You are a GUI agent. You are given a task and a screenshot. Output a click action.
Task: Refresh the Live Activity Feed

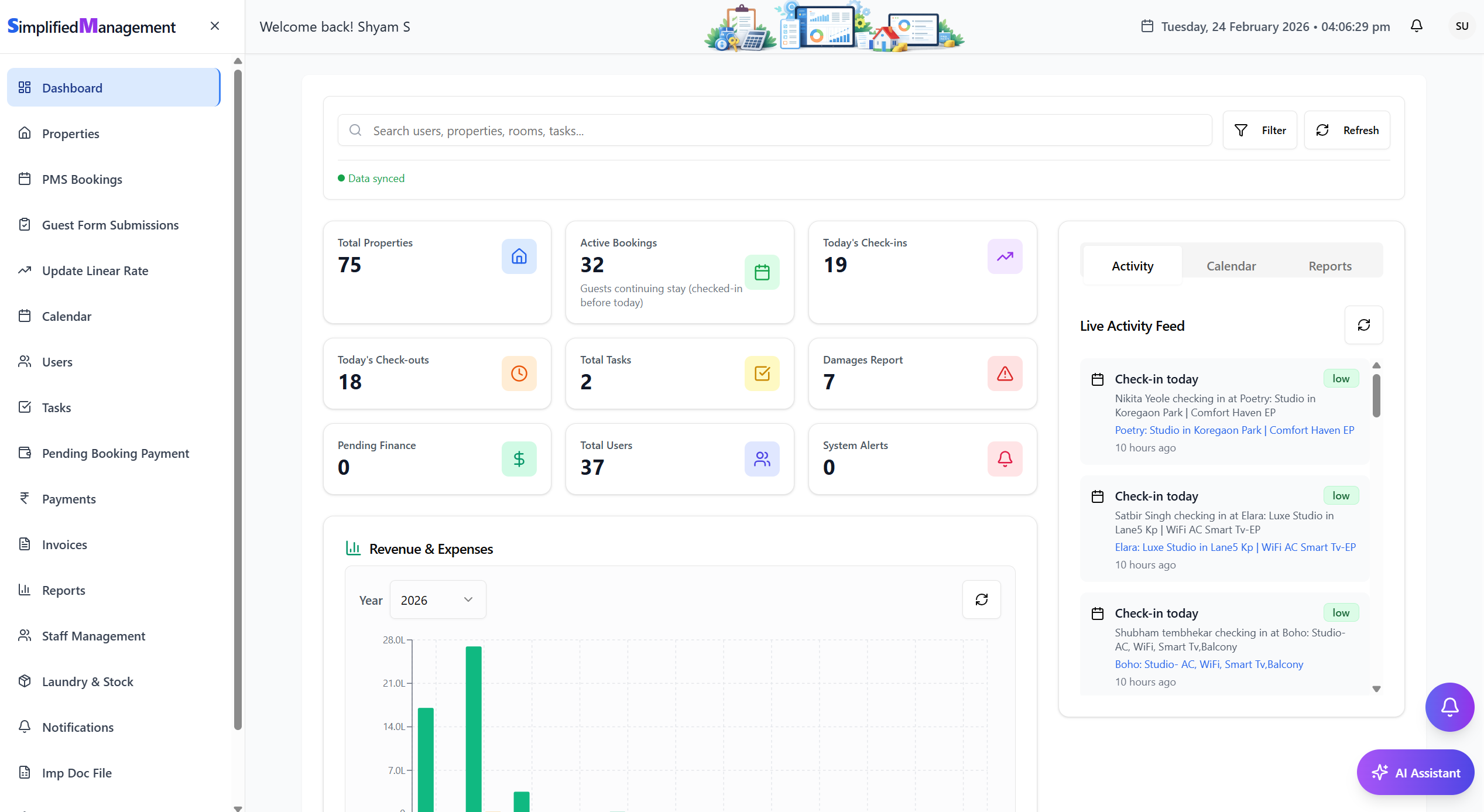[1363, 325]
